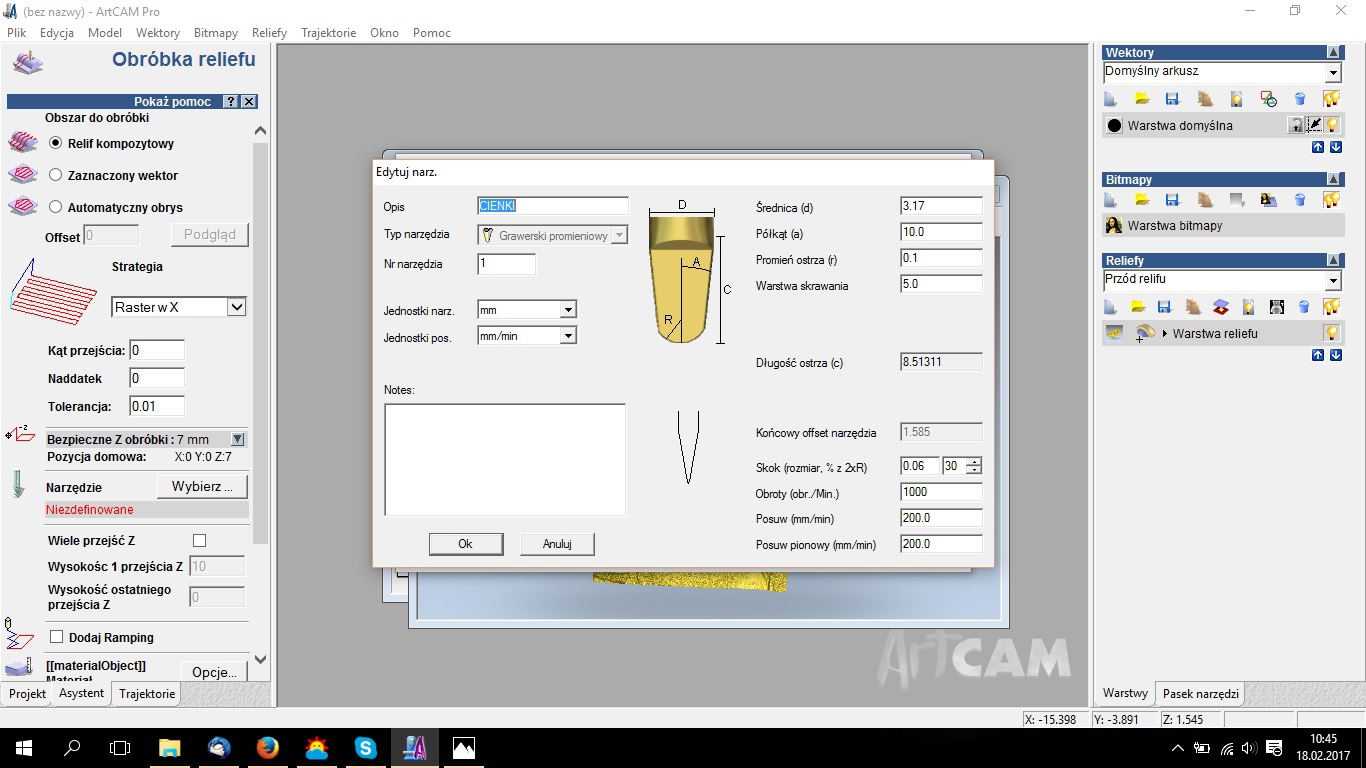Move vector layer up arrow in Wektory
This screenshot has height=768, width=1366.
click(x=1317, y=147)
